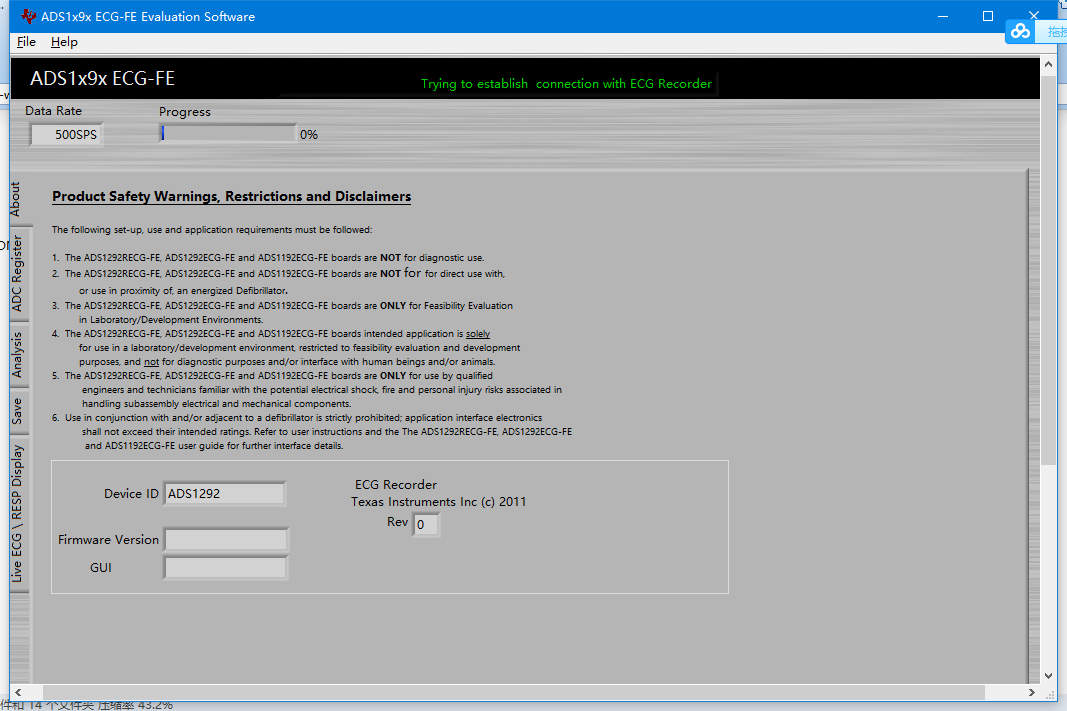Click the Device ID field showing ADS1292
1067x711 pixels.
click(224, 494)
